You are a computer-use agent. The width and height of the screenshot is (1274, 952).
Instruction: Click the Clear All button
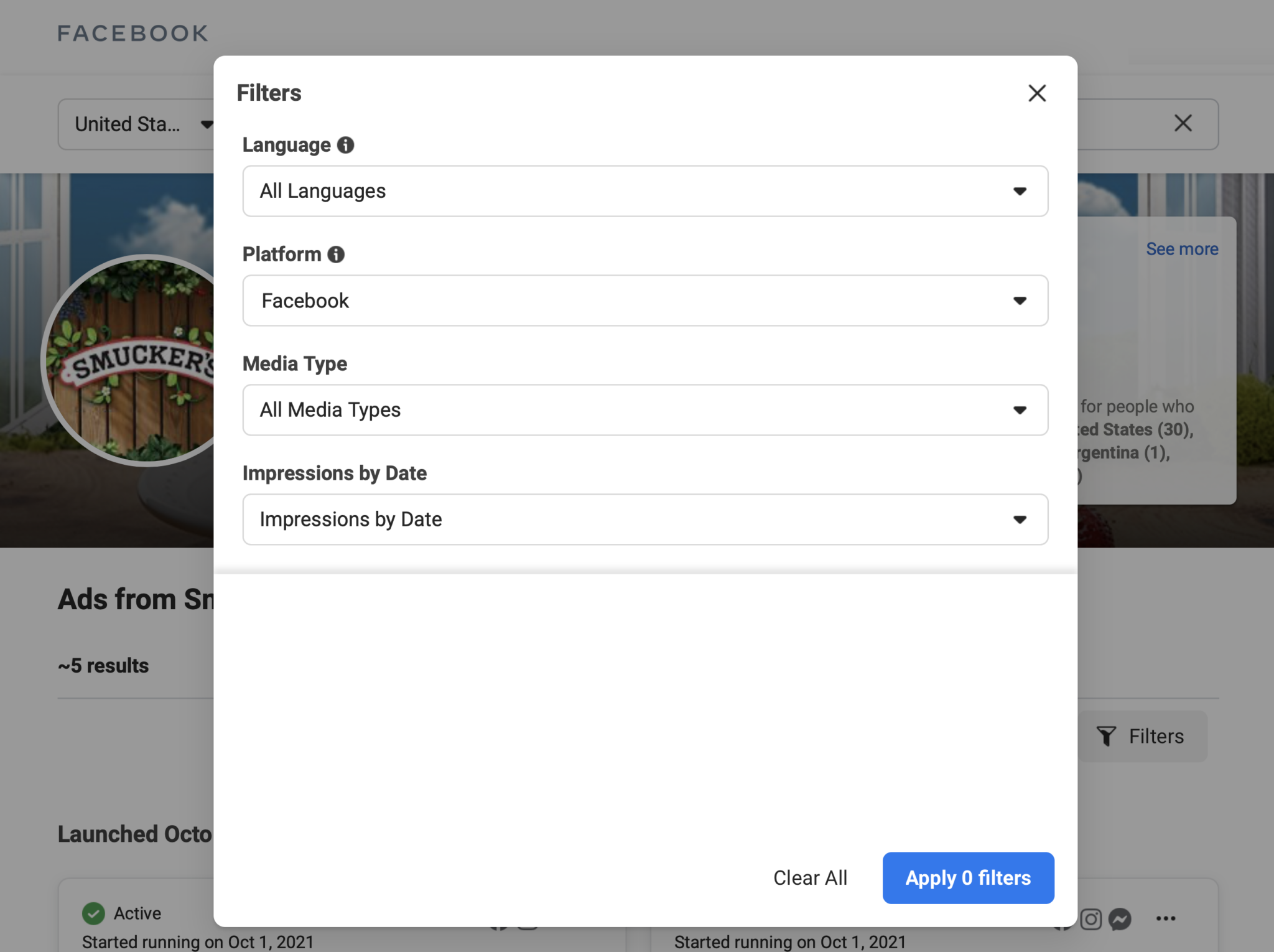click(810, 878)
